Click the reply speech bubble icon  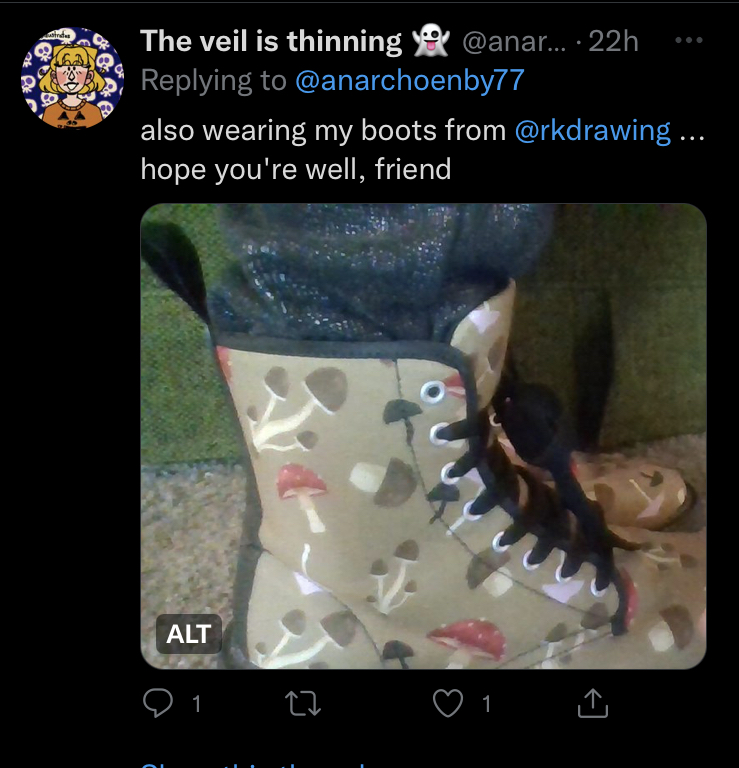158,703
